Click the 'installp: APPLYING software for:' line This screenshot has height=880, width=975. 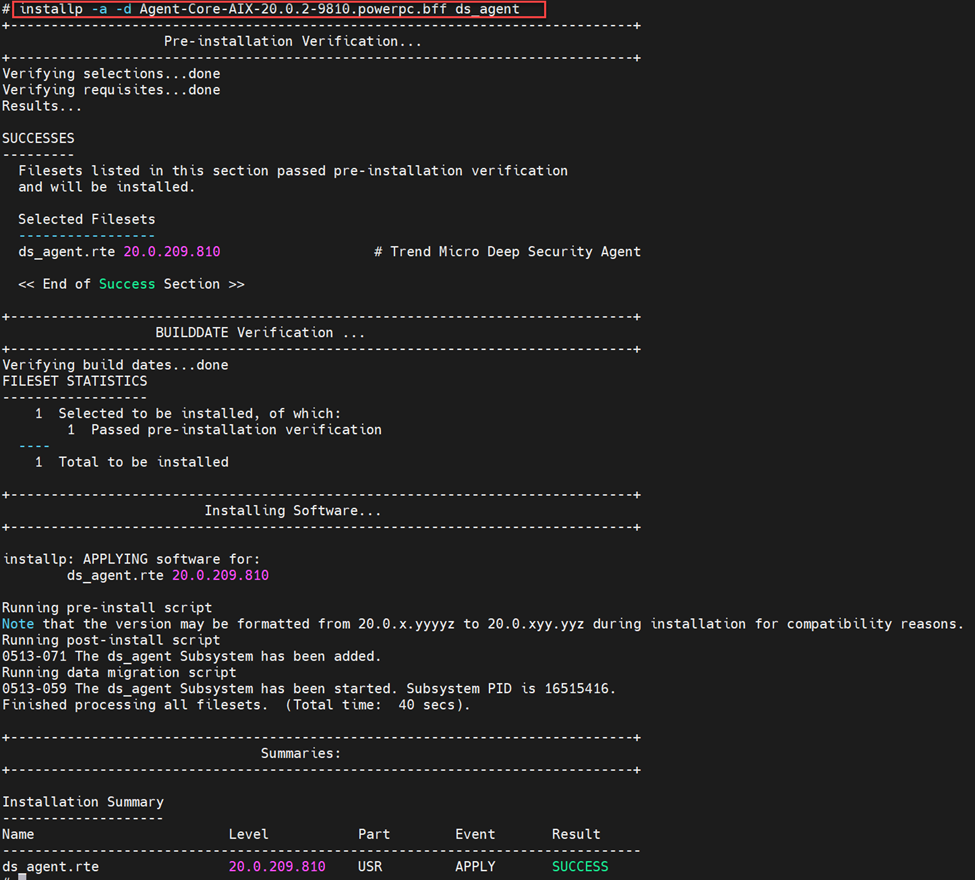[131, 559]
